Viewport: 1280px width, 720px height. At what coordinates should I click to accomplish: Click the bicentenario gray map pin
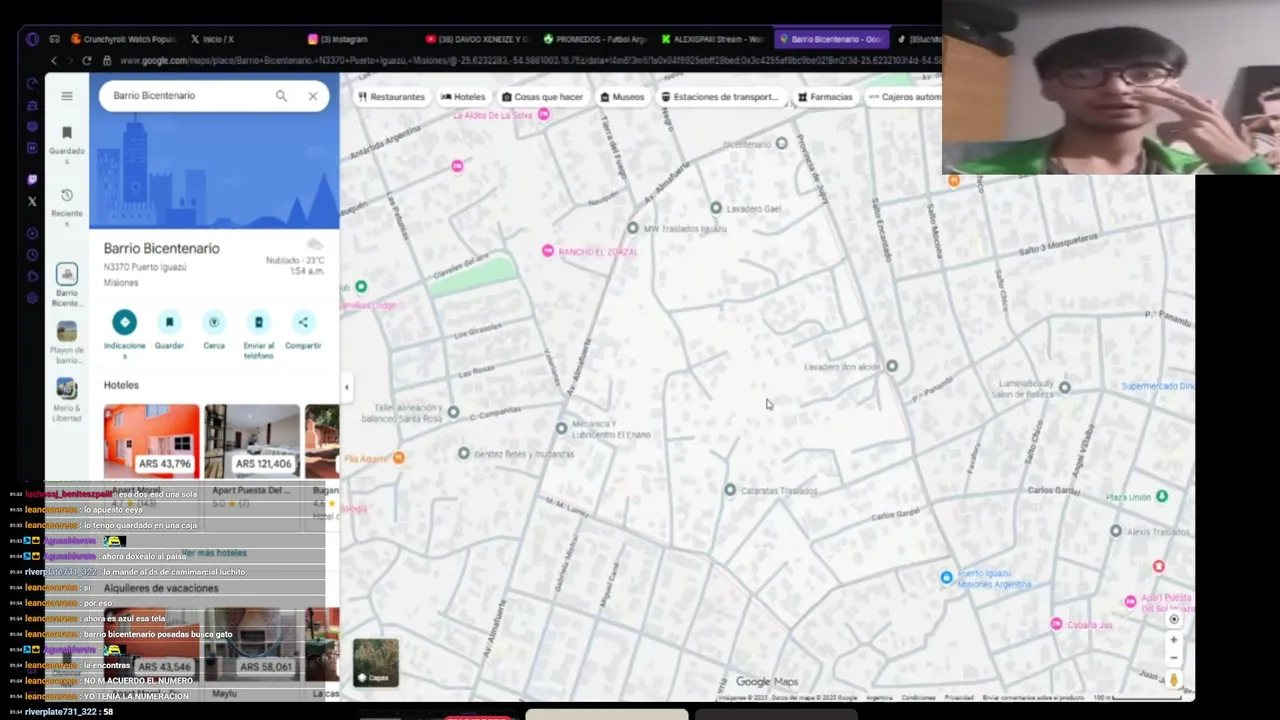[782, 143]
